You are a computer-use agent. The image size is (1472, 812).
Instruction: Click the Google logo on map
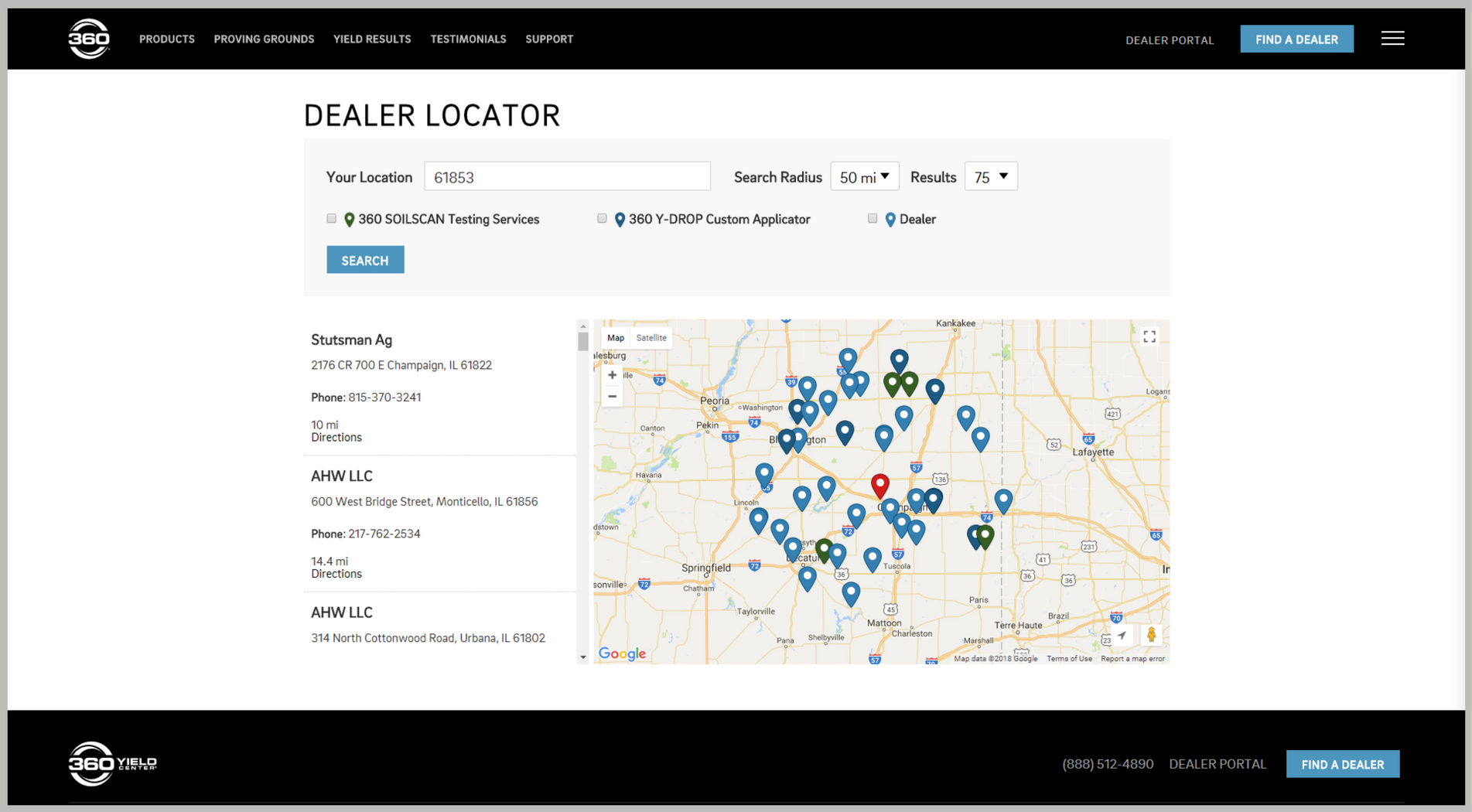coord(622,653)
